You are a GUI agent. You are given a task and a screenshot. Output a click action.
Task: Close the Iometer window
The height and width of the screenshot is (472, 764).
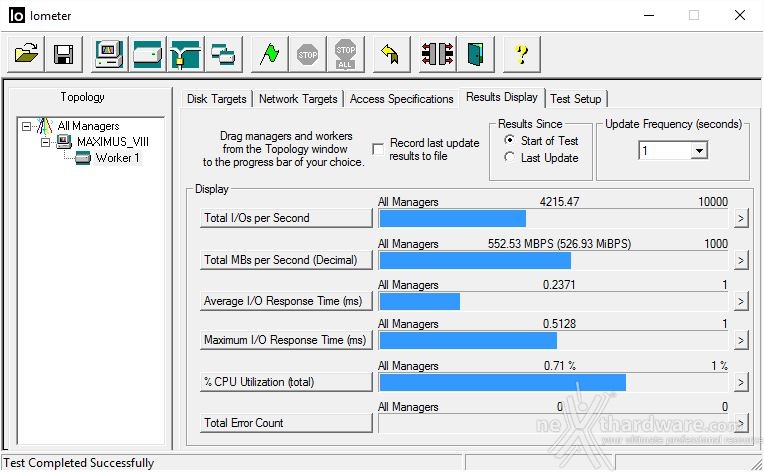pos(740,15)
